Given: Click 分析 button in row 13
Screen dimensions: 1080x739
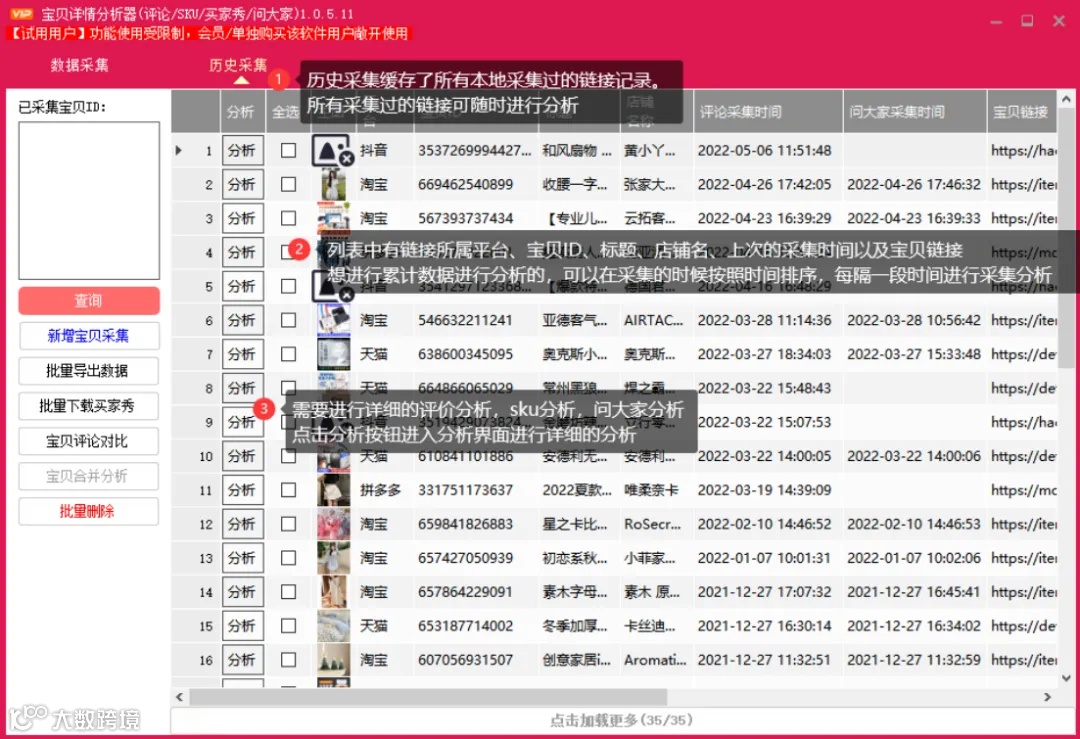Looking at the screenshot, I should (x=242, y=558).
